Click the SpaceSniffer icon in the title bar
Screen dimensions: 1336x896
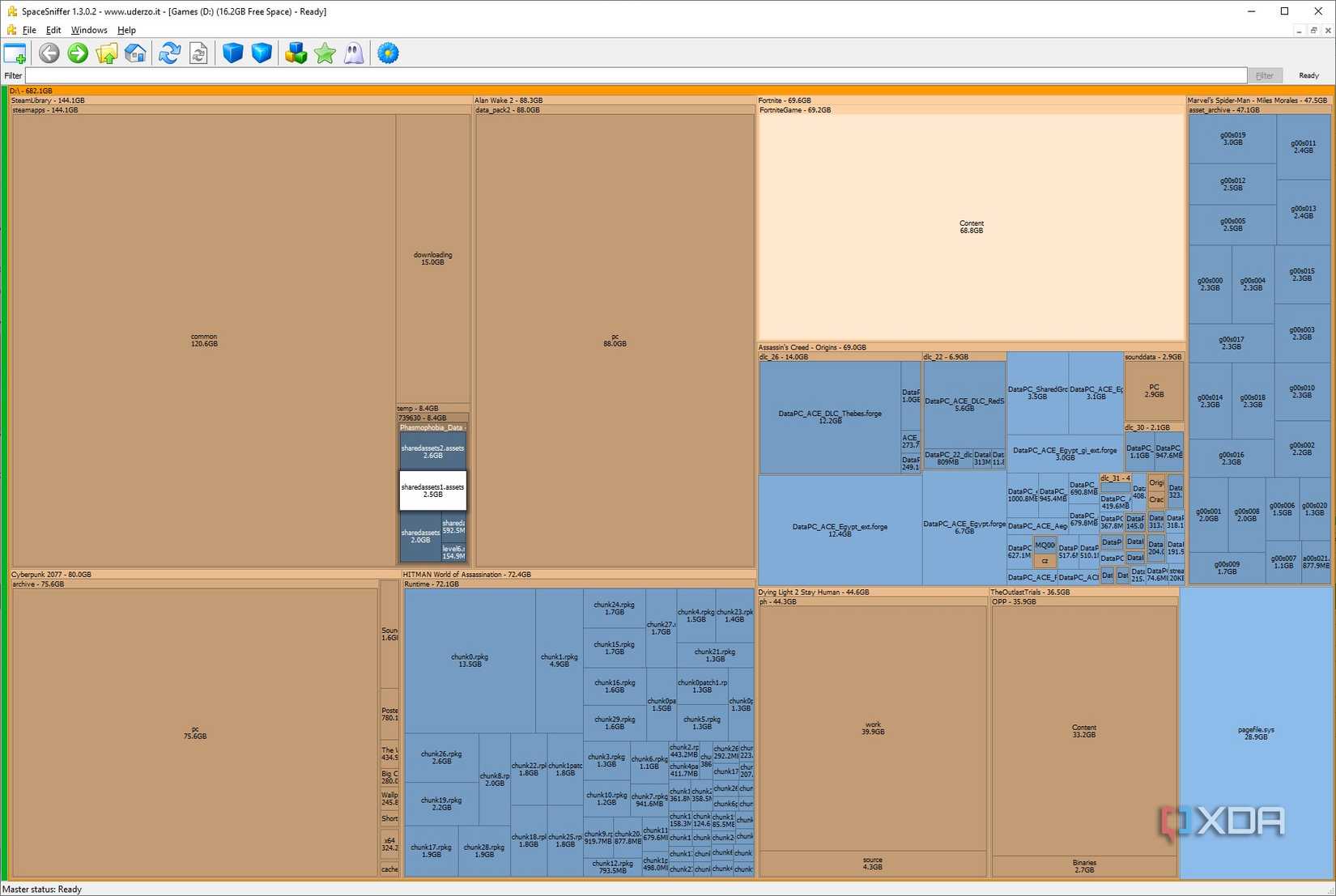click(x=11, y=11)
